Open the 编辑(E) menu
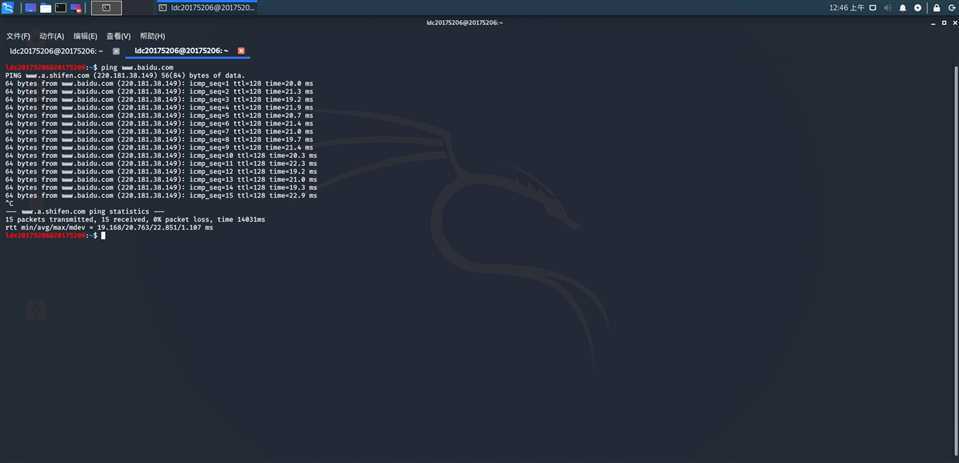Screen dimensions: 959x463 [x=85, y=36]
